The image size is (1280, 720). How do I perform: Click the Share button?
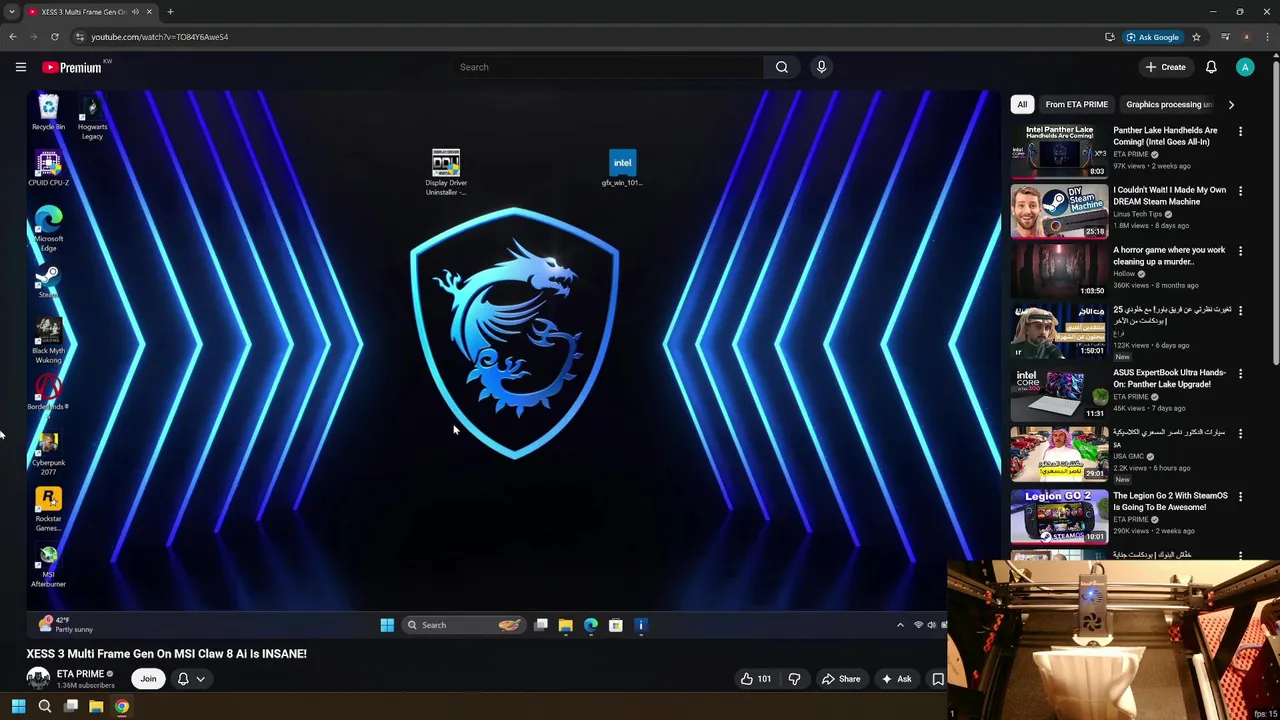[x=840, y=679]
